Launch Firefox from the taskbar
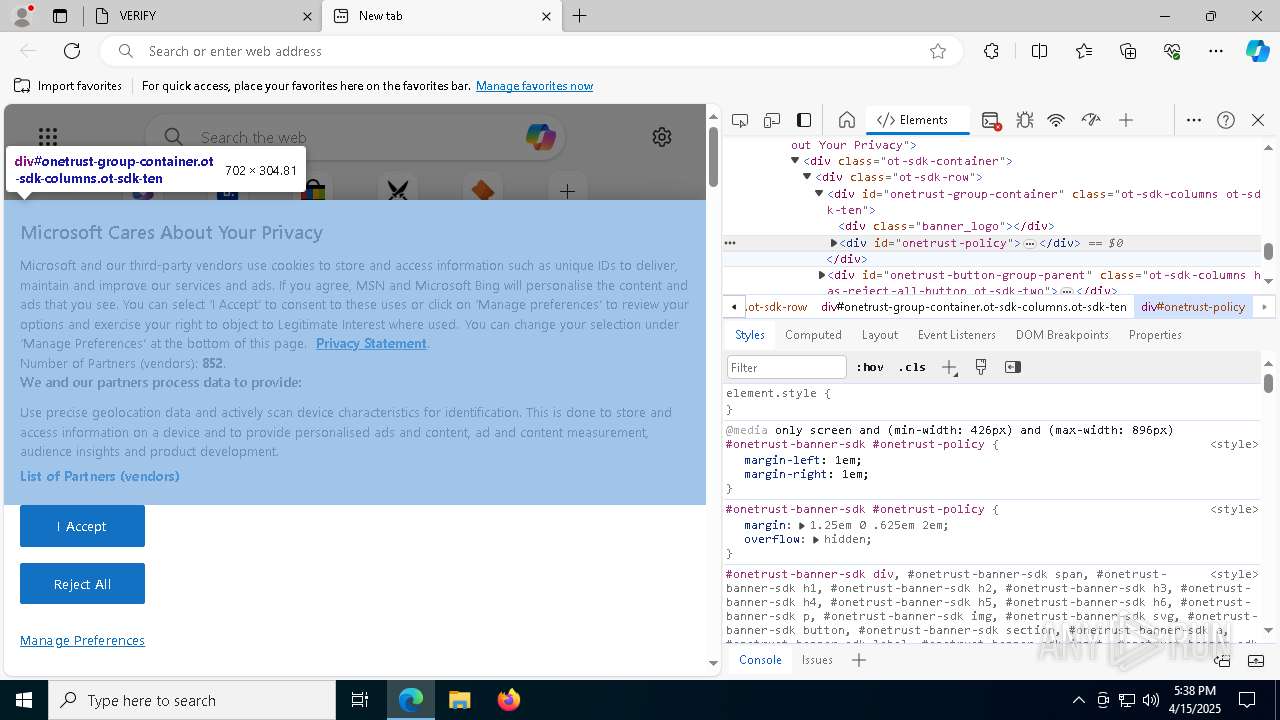The height and width of the screenshot is (720, 1280). point(509,700)
